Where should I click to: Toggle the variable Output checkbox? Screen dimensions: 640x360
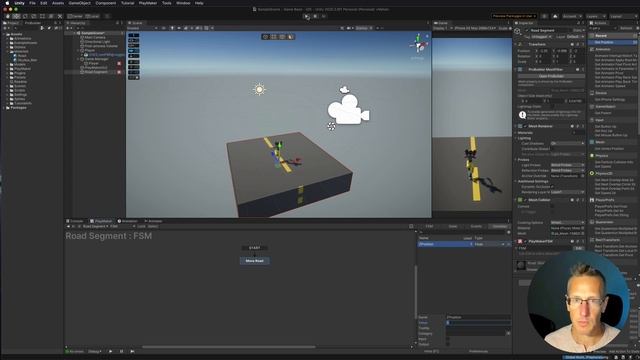point(448,344)
